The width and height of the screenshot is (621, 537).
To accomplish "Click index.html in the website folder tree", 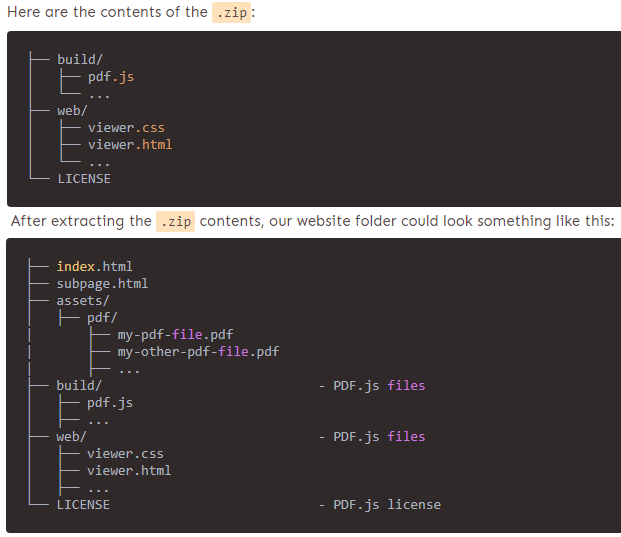I will point(94,267).
